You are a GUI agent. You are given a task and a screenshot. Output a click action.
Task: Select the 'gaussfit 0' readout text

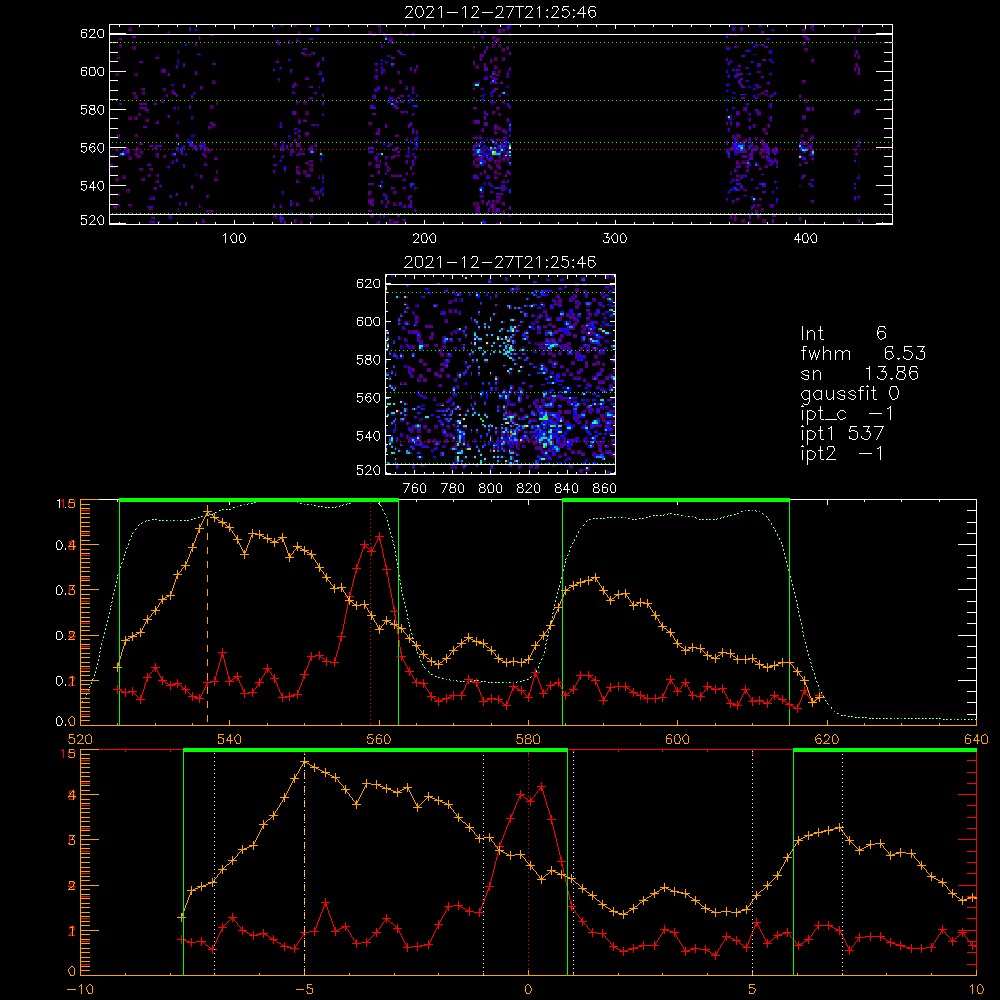point(849,393)
